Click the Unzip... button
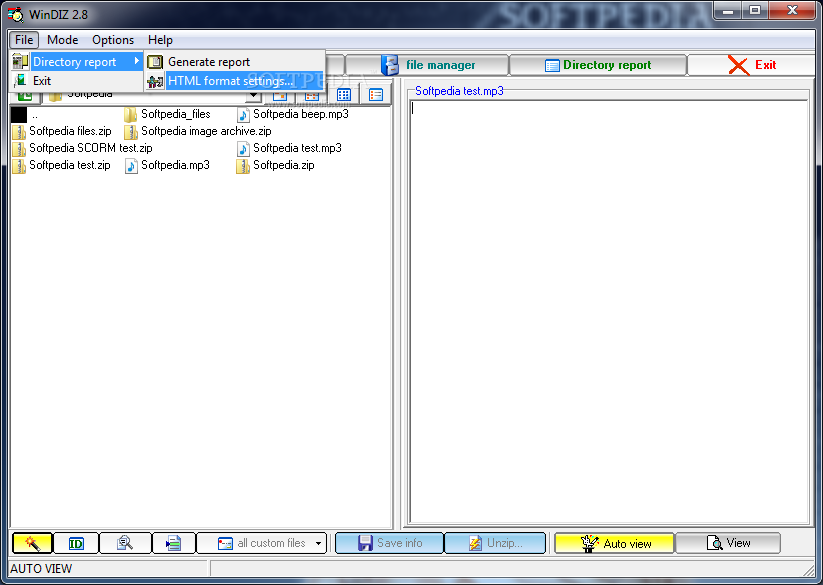Image resolution: width=823 pixels, height=585 pixels. pos(495,543)
